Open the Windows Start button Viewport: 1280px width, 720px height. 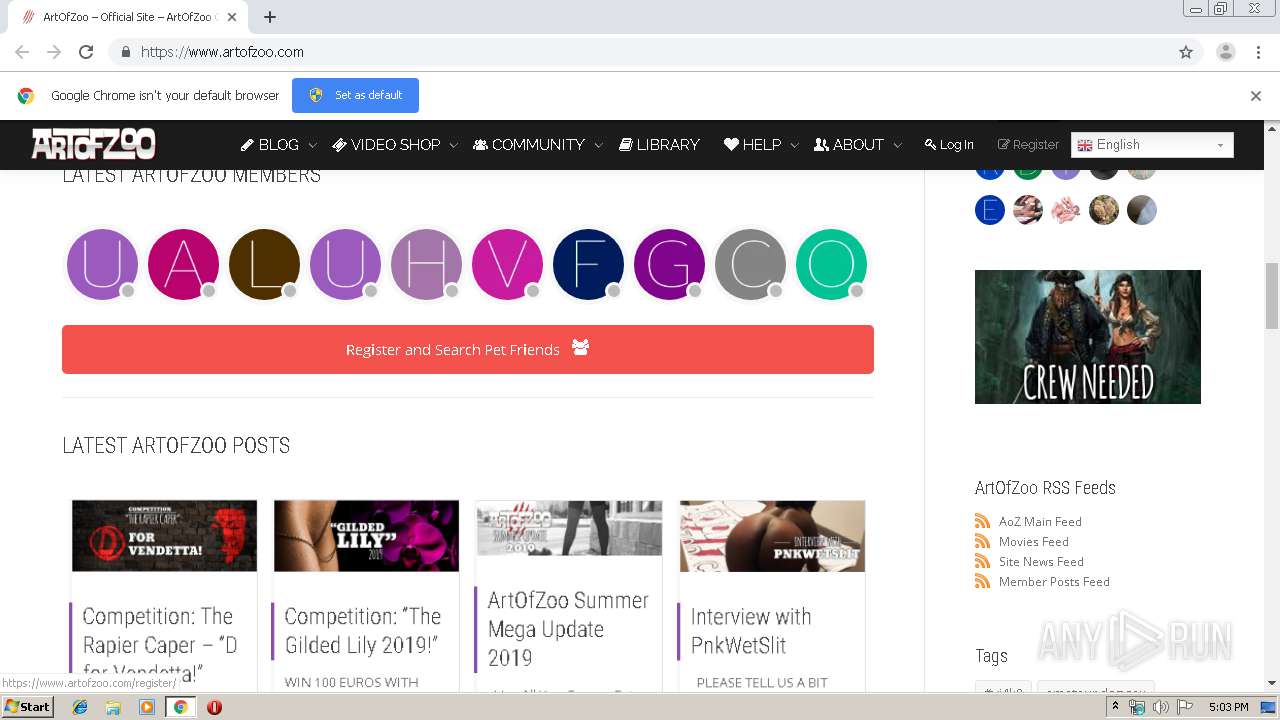coord(28,706)
